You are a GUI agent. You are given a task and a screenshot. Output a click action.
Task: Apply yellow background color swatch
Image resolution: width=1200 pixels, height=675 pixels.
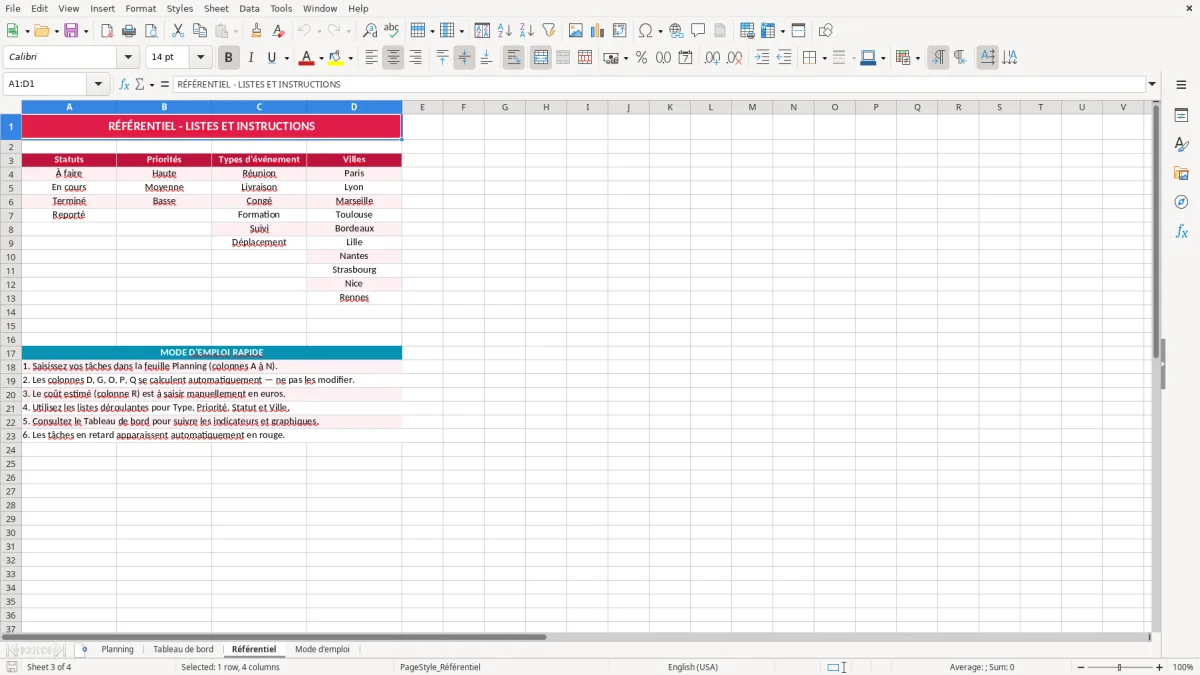coord(336,58)
